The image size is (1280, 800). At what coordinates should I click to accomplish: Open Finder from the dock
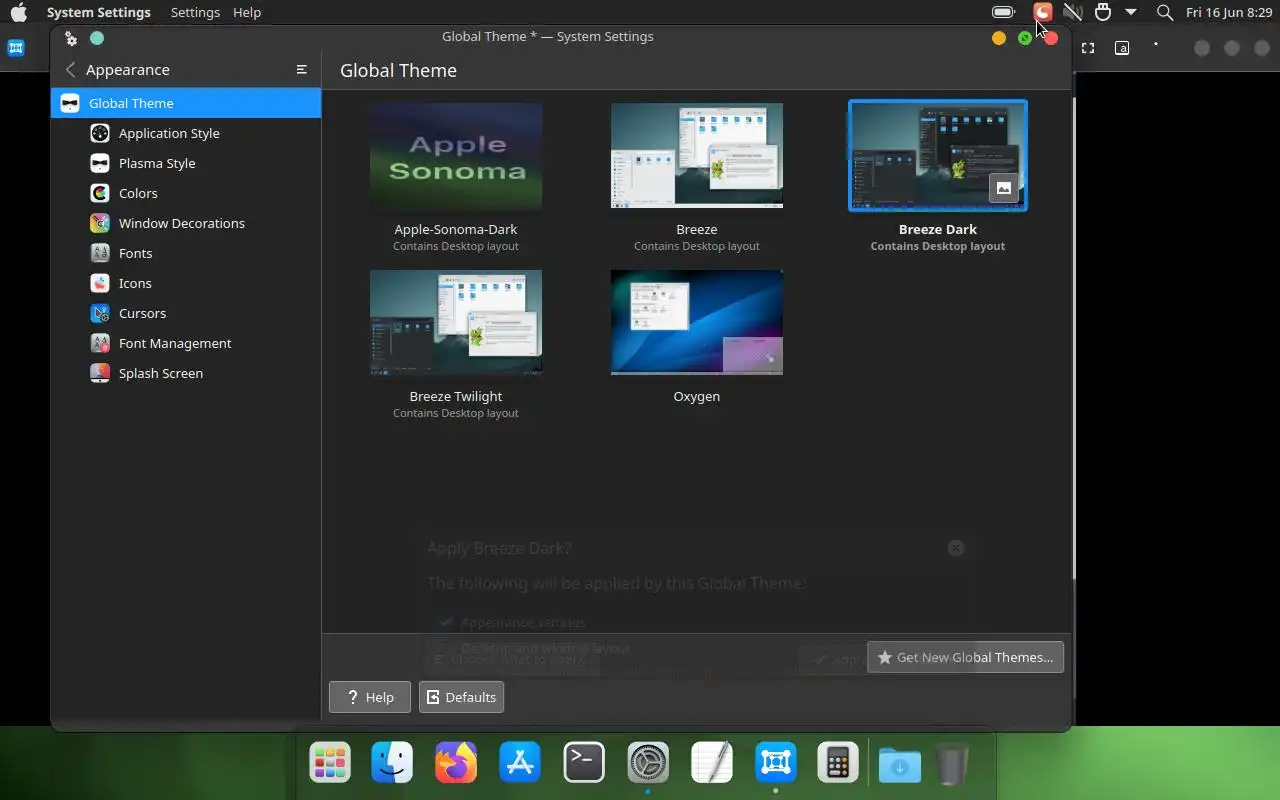(x=392, y=763)
